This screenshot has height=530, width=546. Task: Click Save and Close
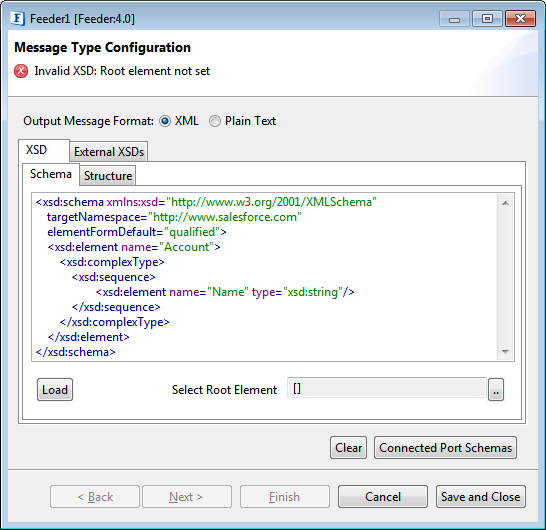(481, 497)
